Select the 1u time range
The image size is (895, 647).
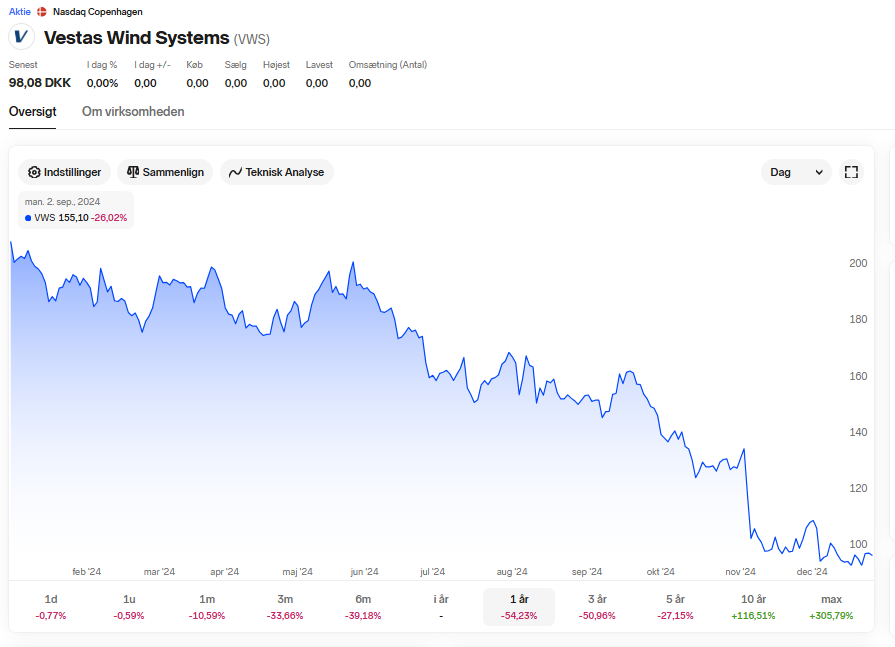(129, 606)
